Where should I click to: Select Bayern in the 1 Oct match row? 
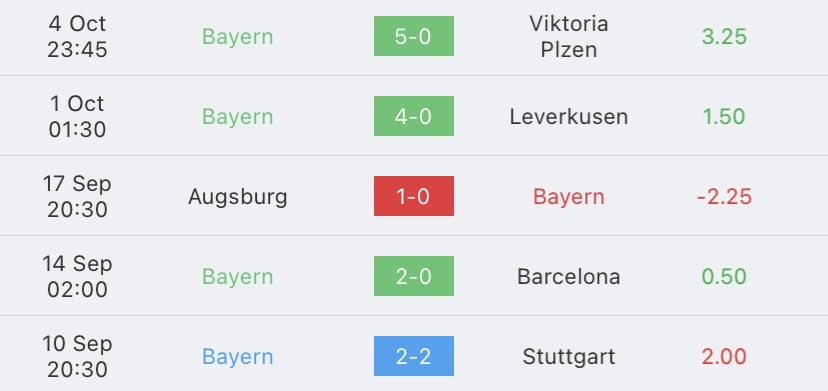coord(238,117)
